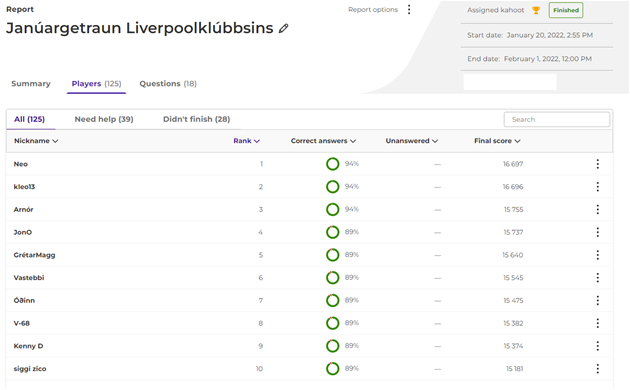Click the trophy icon beside Assigned kahoot
The image size is (630, 390).
[x=536, y=10]
